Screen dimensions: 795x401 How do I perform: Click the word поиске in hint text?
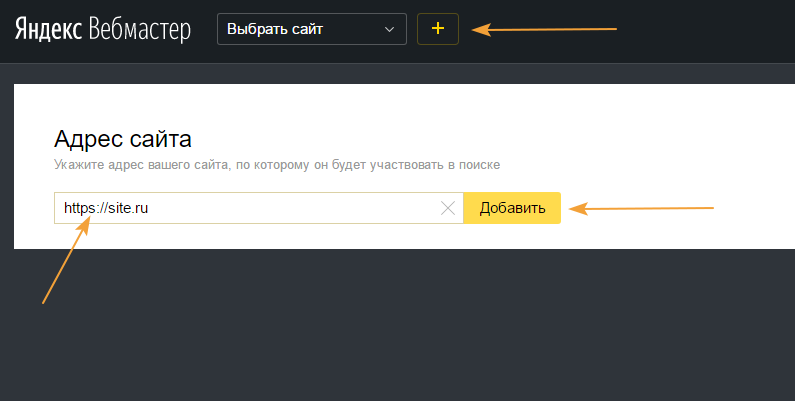pyautogui.click(x=479, y=165)
